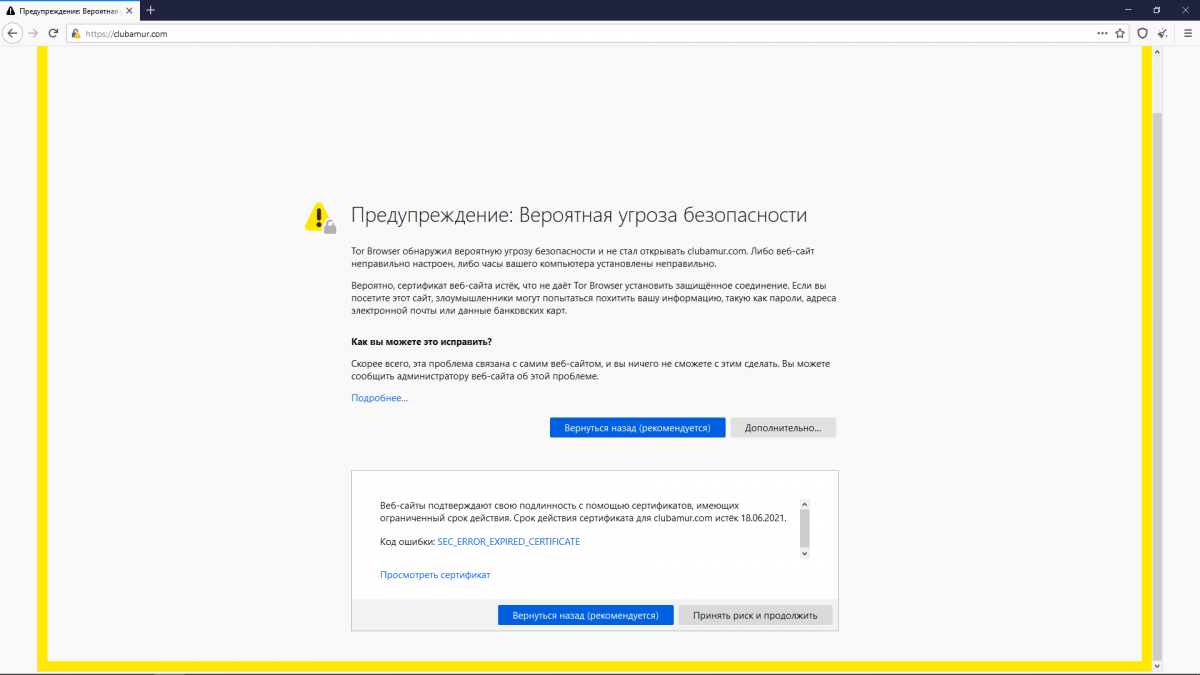The image size is (1200, 675).
Task: Reload the current page
Action: coord(53,33)
